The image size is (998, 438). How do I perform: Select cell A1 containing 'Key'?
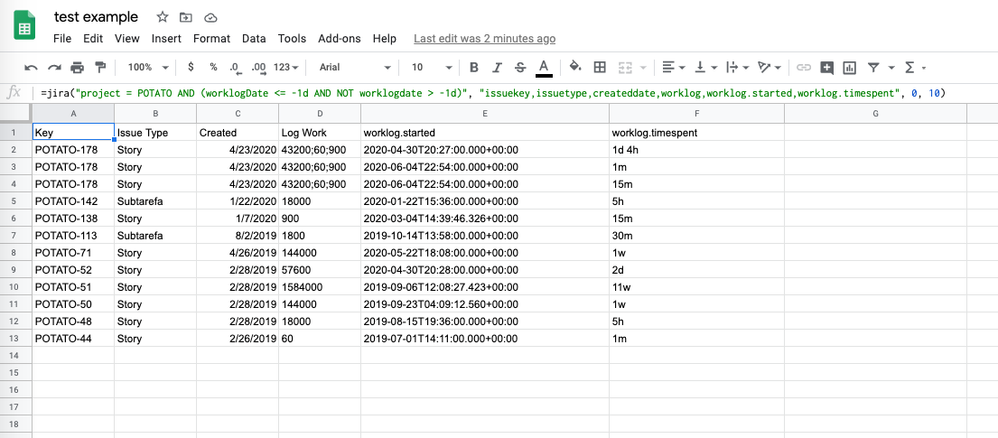73,132
